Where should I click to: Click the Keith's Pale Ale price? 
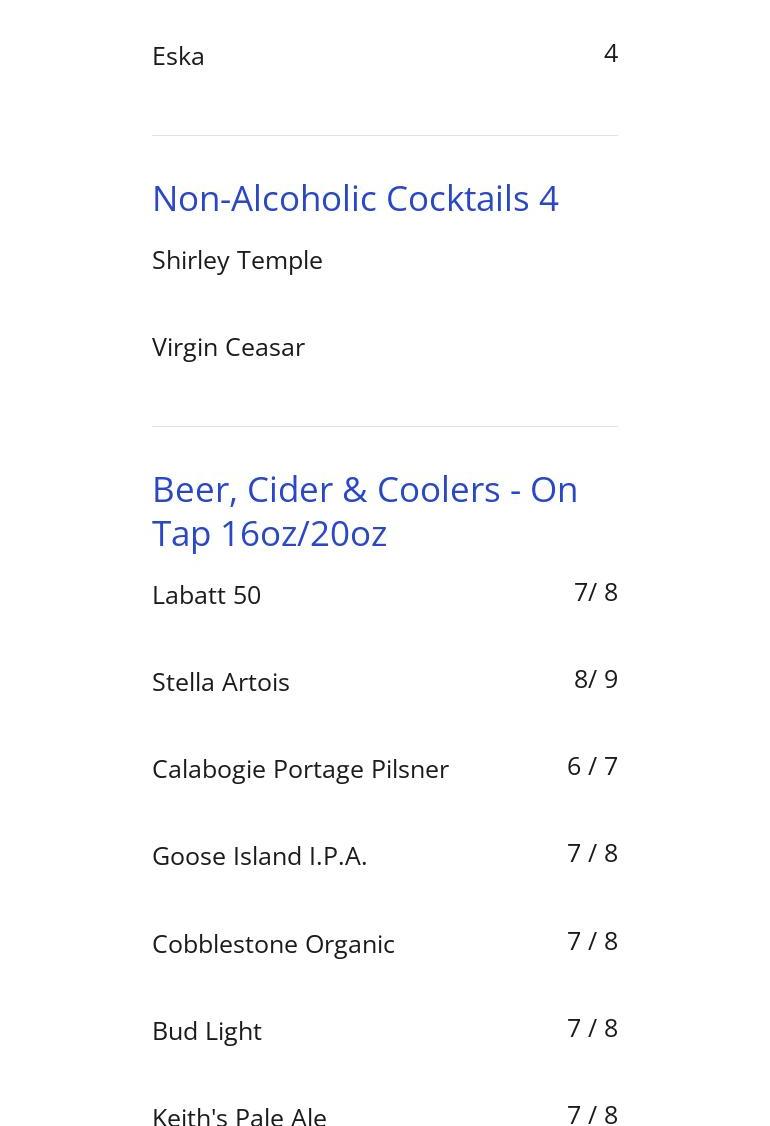point(592,1113)
